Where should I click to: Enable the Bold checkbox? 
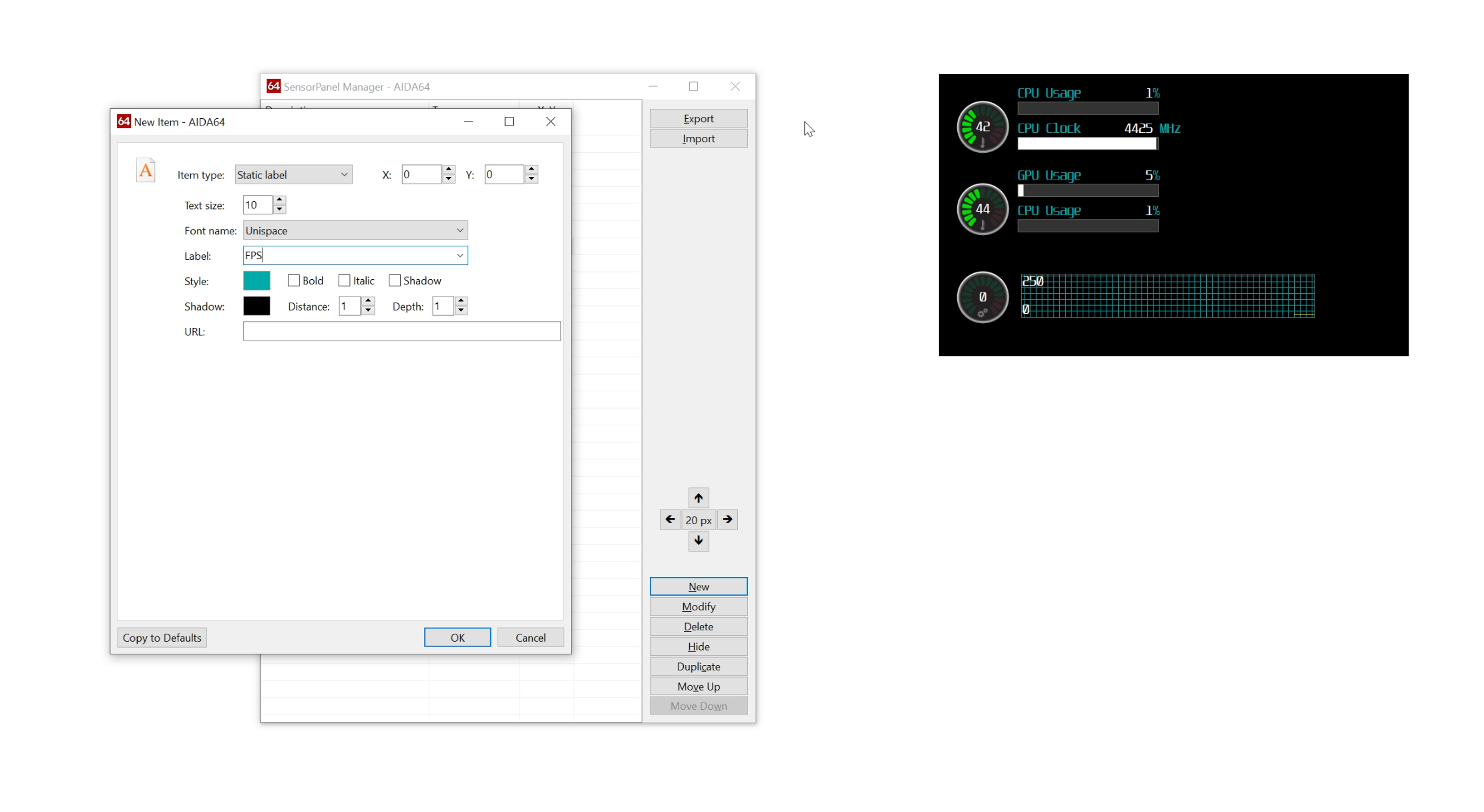[x=293, y=280]
